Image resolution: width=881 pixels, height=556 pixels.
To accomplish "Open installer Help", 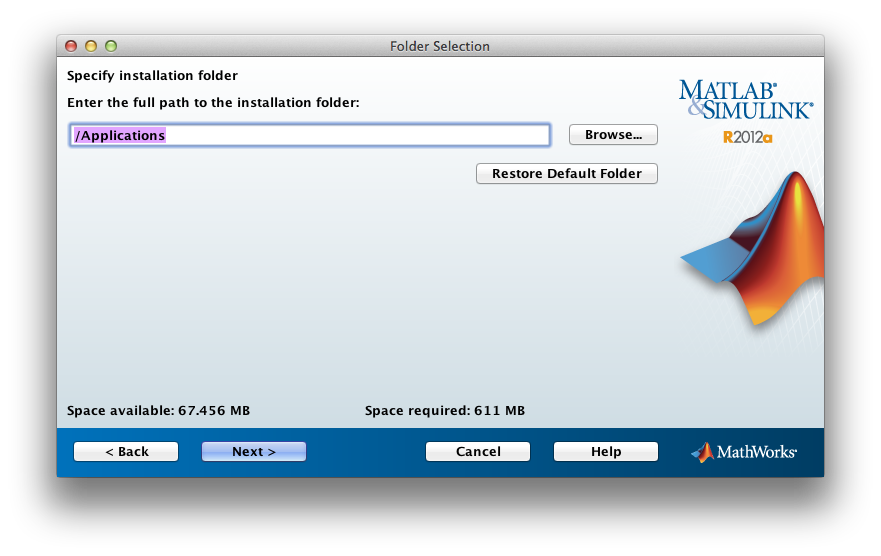I will 606,452.
